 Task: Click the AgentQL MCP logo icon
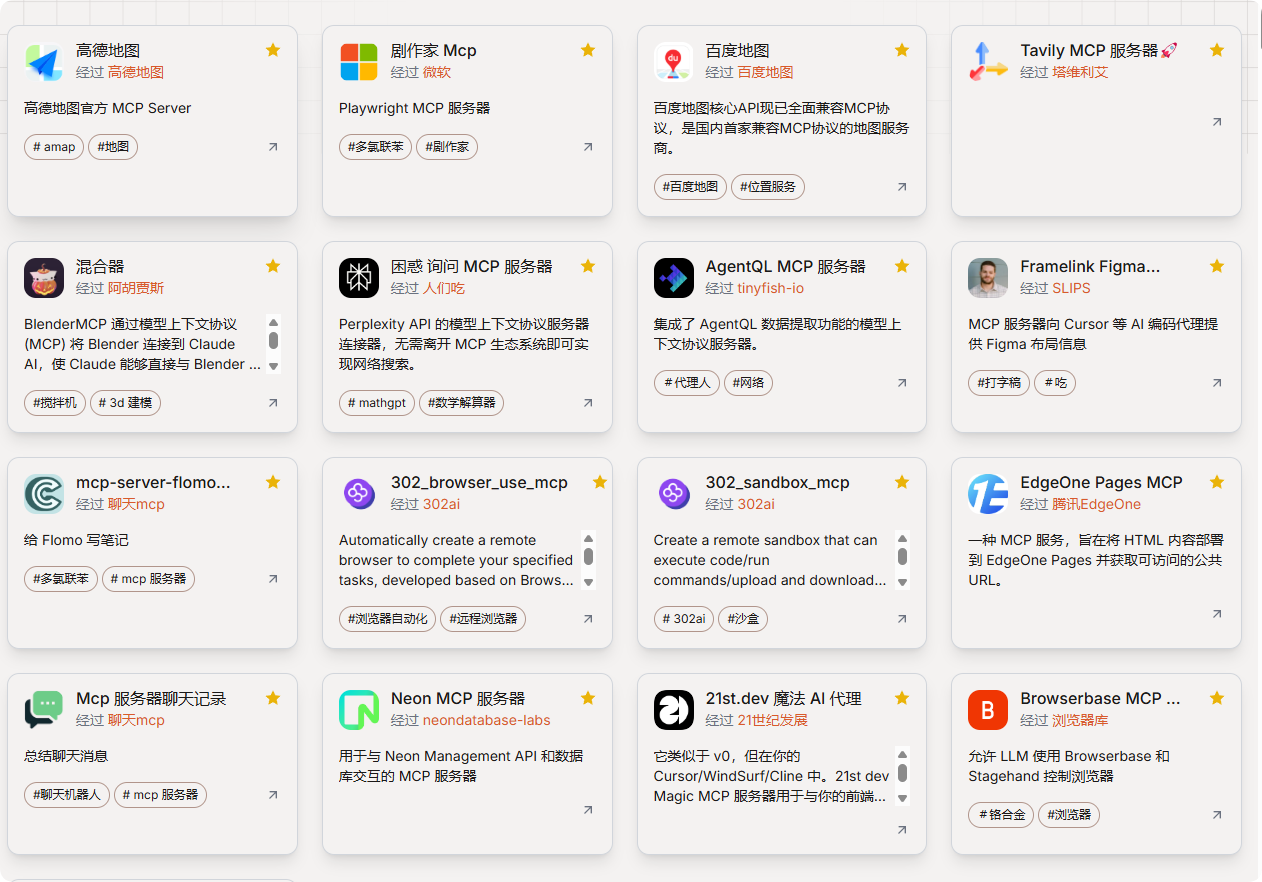[673, 278]
